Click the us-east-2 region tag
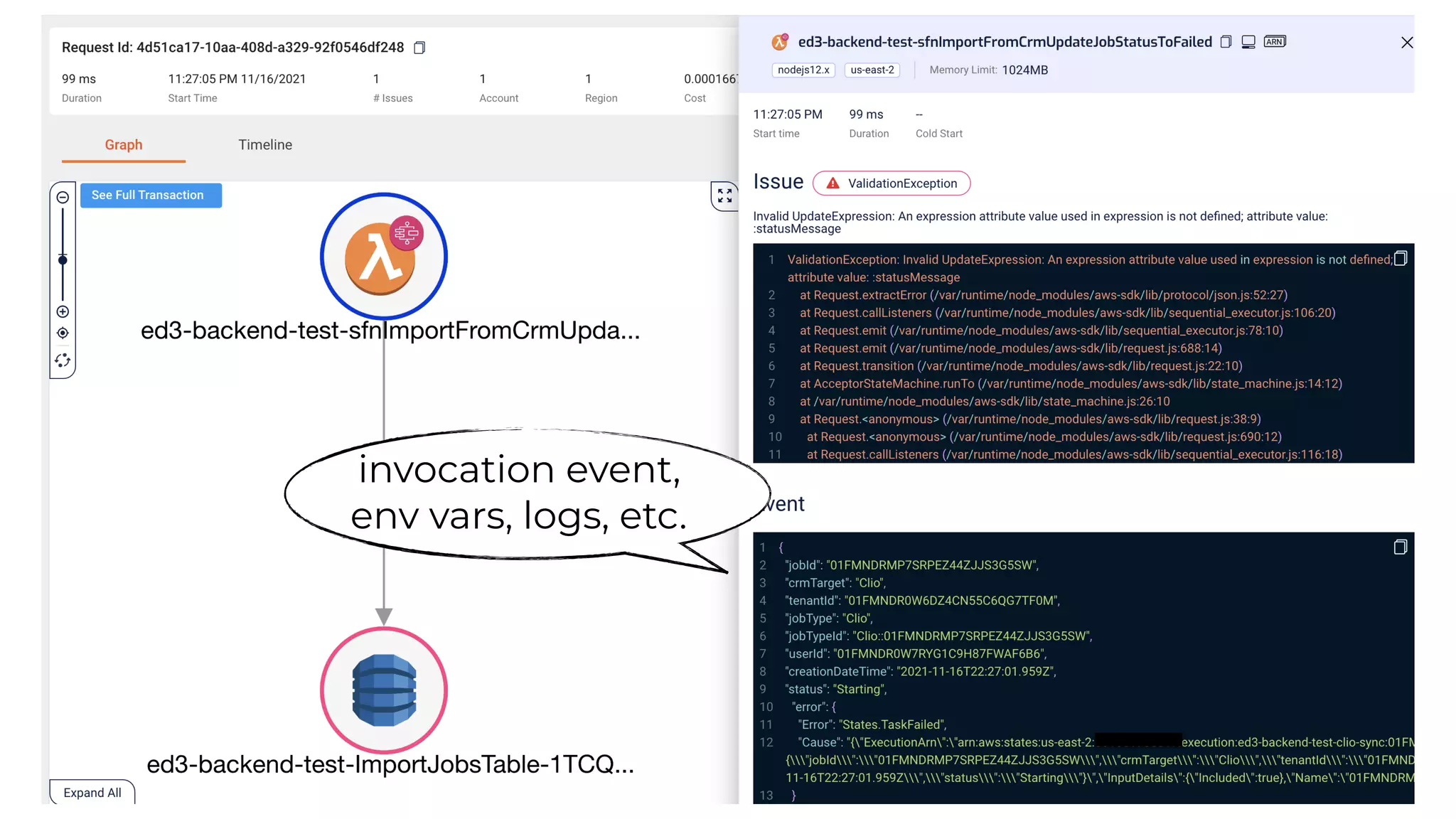The width and height of the screenshot is (1456, 819). coord(872,70)
